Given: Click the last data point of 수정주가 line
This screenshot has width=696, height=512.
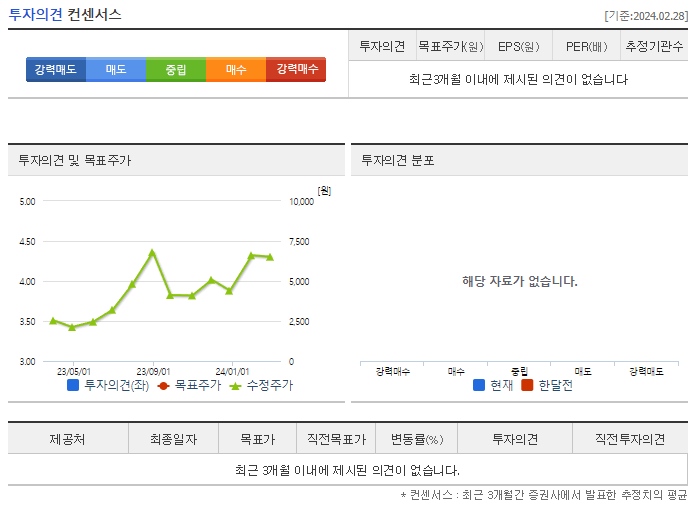Looking at the screenshot, I should pyautogui.click(x=270, y=257).
